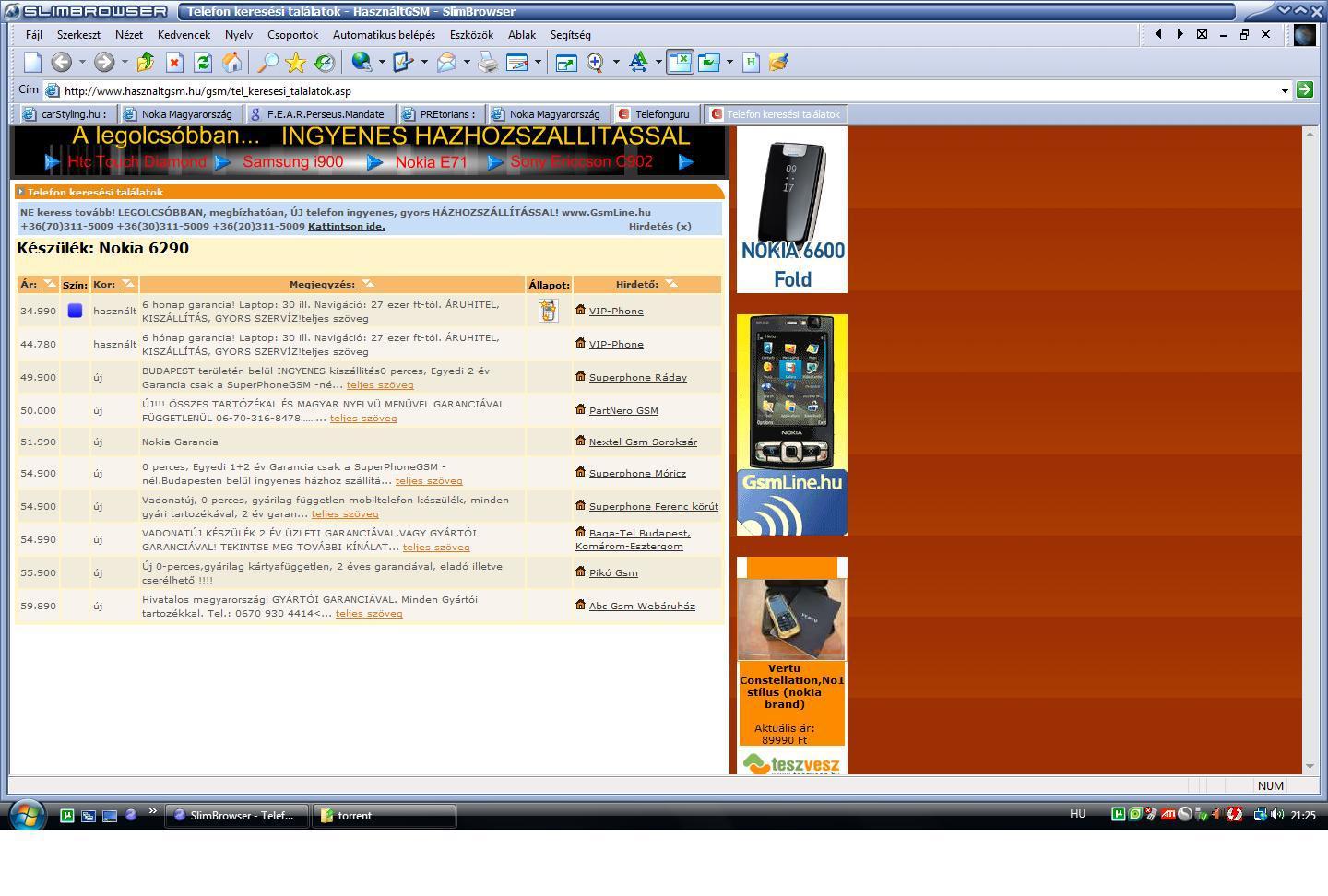1328x896 pixels.
Task: Switch to the carStyling.hu tab
Action: point(66,114)
